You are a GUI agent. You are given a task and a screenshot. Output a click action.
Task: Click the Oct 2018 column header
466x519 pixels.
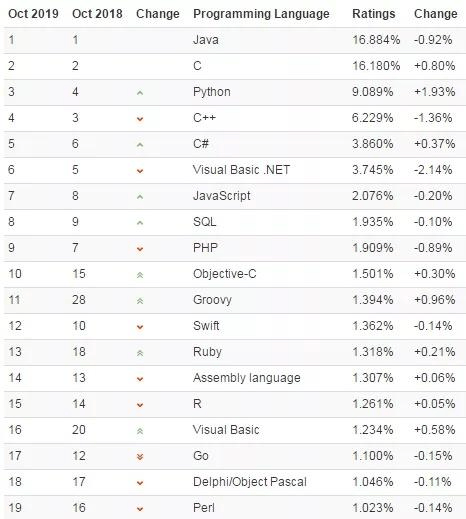pyautogui.click(x=97, y=14)
